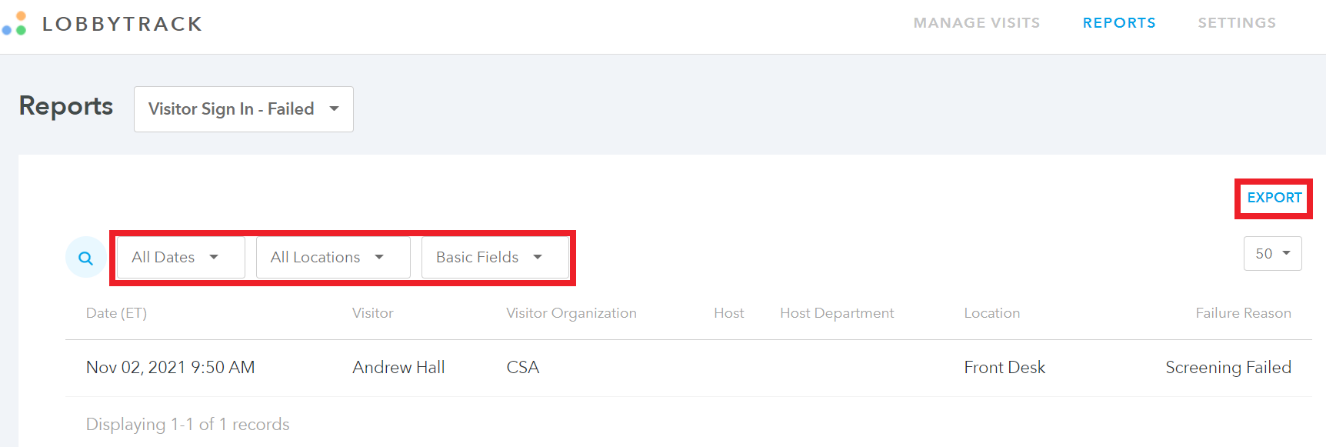Sort by Failure Reason column header
The width and height of the screenshot is (1326, 447).
[x=1244, y=313]
